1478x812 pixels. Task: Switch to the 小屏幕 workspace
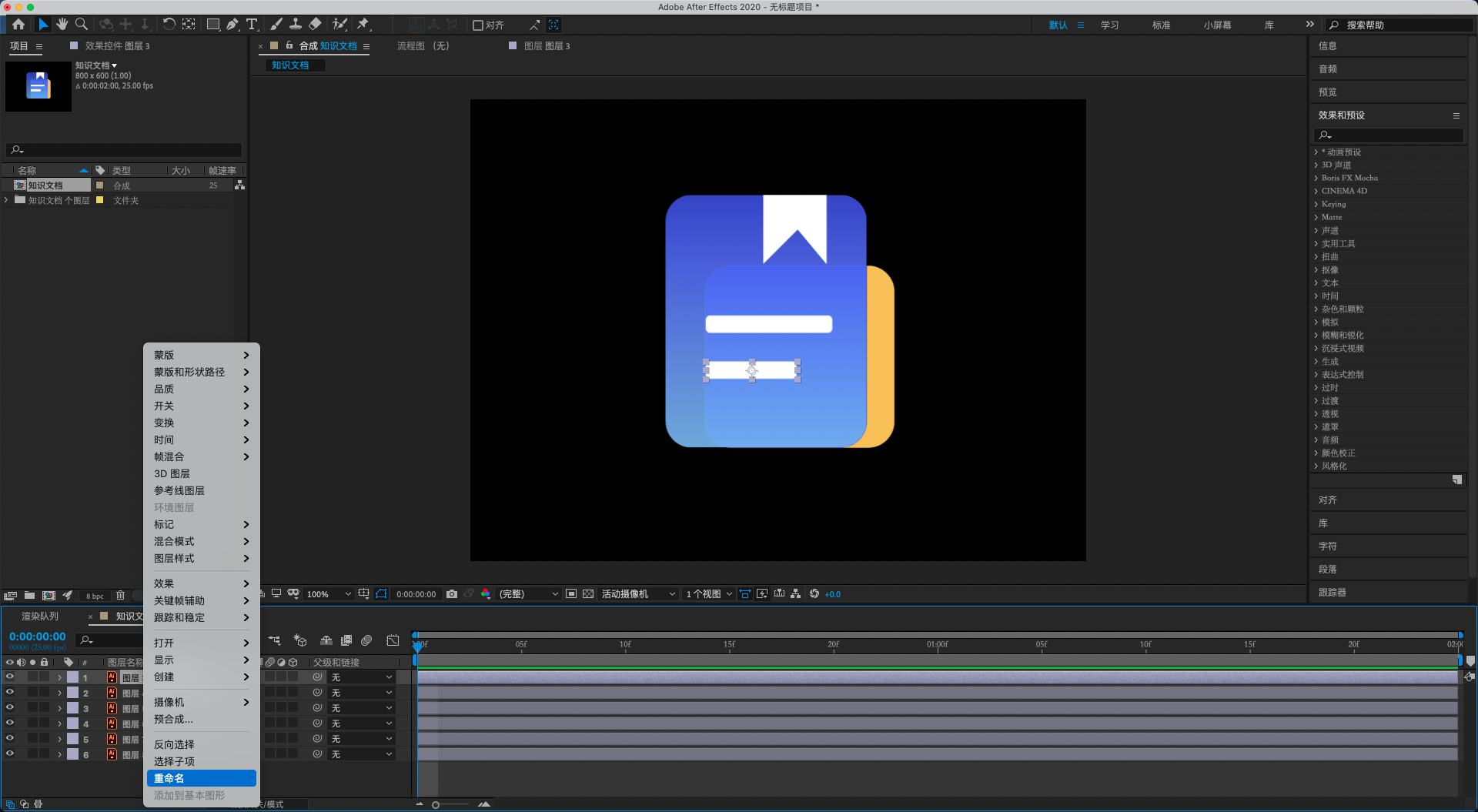pyautogui.click(x=1217, y=25)
